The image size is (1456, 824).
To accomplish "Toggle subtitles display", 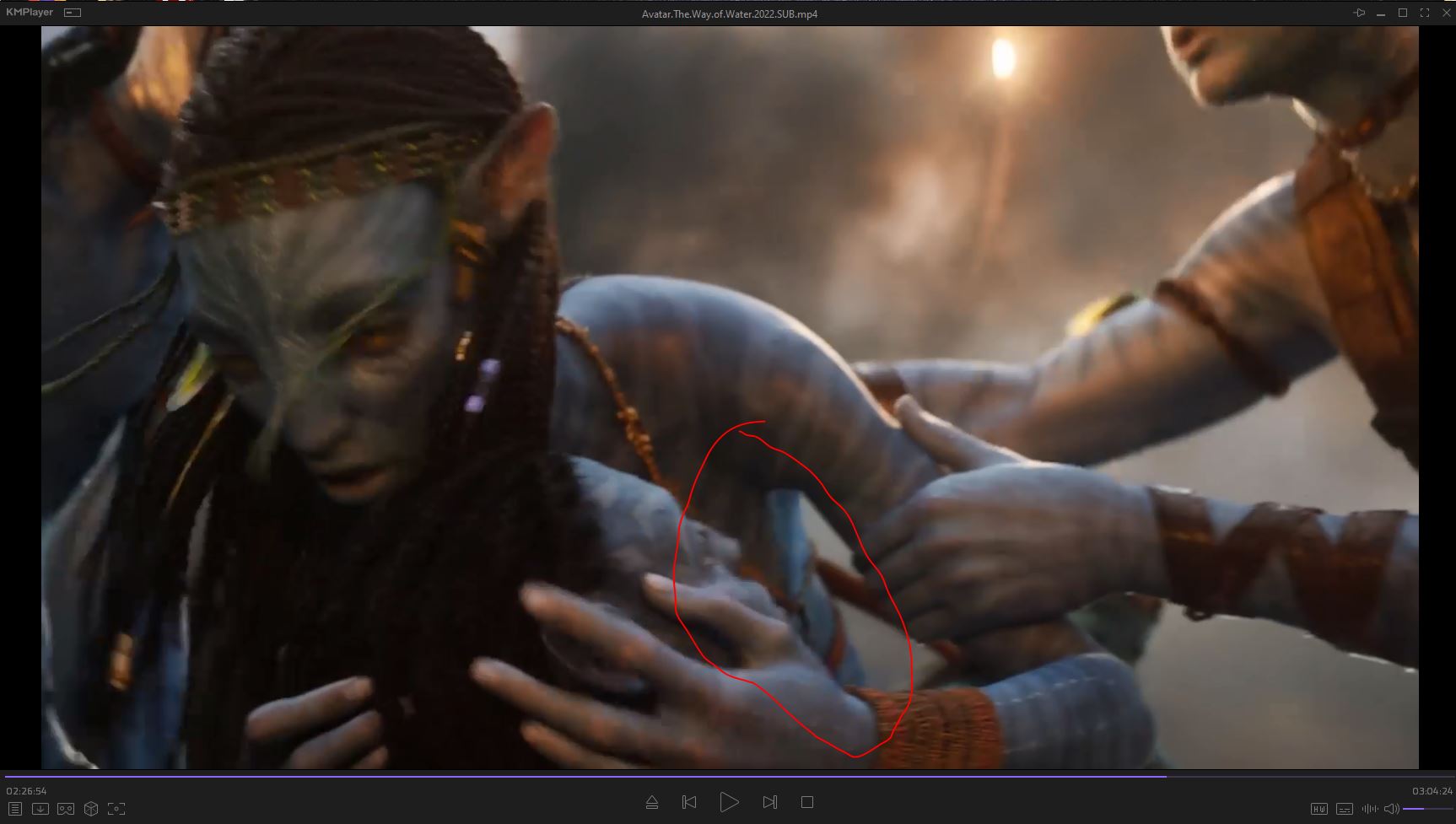I will click(x=1345, y=809).
